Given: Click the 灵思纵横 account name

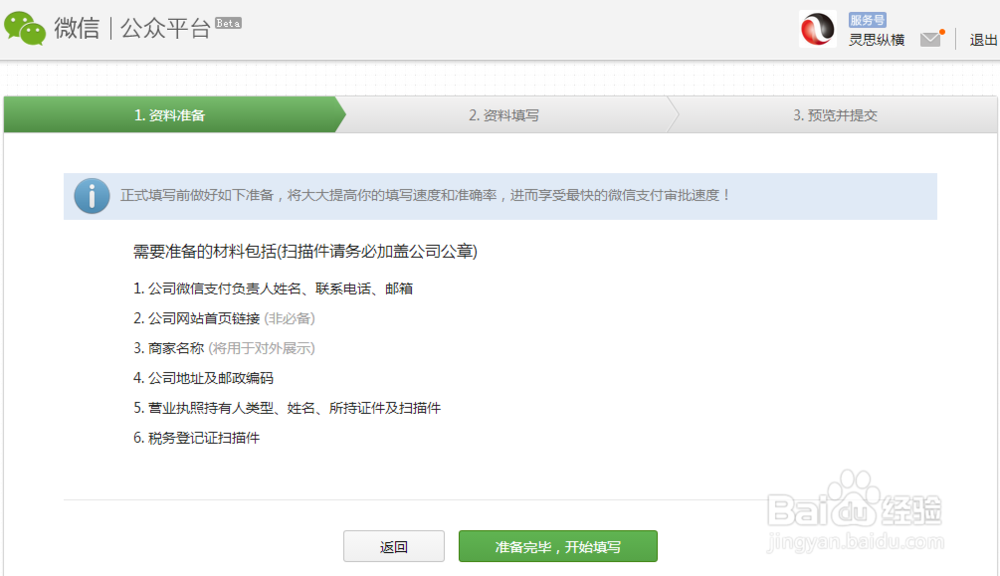Looking at the screenshot, I should tap(877, 40).
